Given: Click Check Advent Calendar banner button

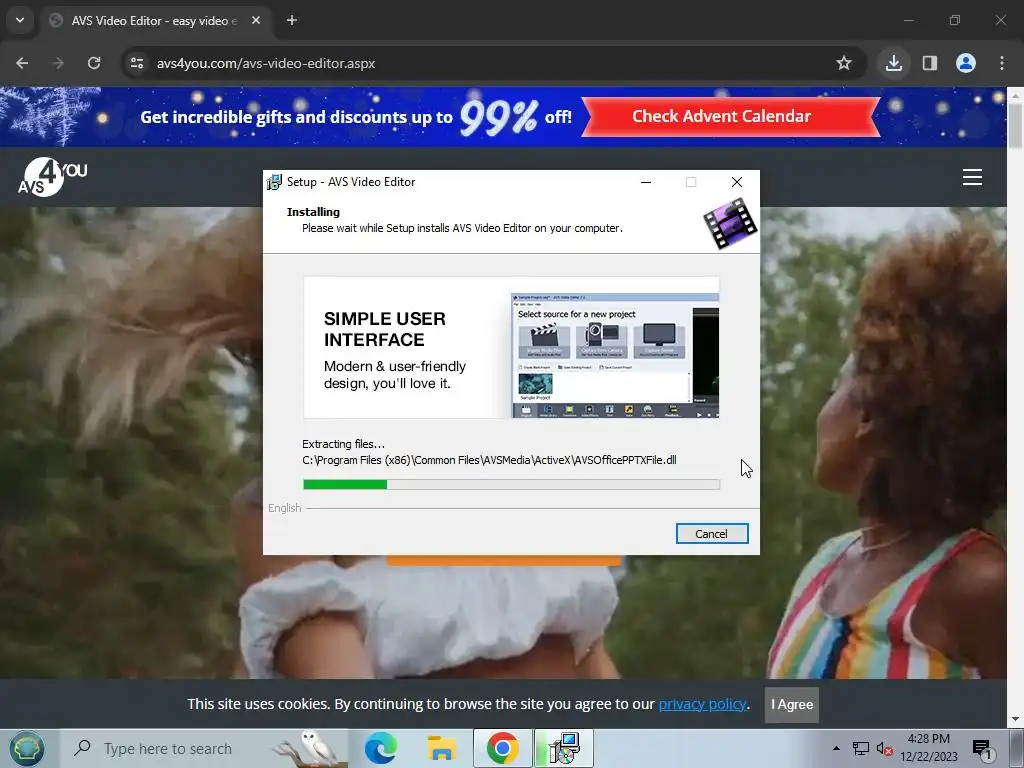Looking at the screenshot, I should pyautogui.click(x=730, y=116).
